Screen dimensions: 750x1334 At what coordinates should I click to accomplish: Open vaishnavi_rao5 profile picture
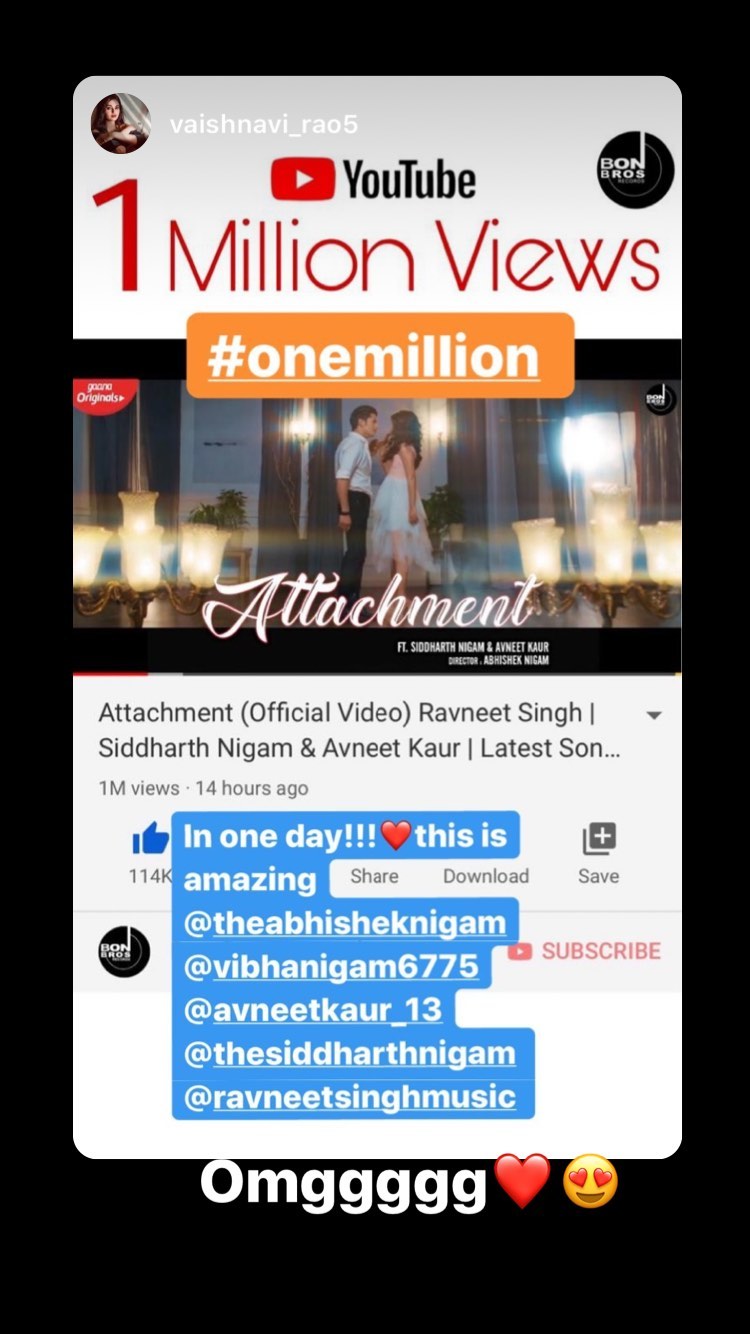(x=121, y=124)
